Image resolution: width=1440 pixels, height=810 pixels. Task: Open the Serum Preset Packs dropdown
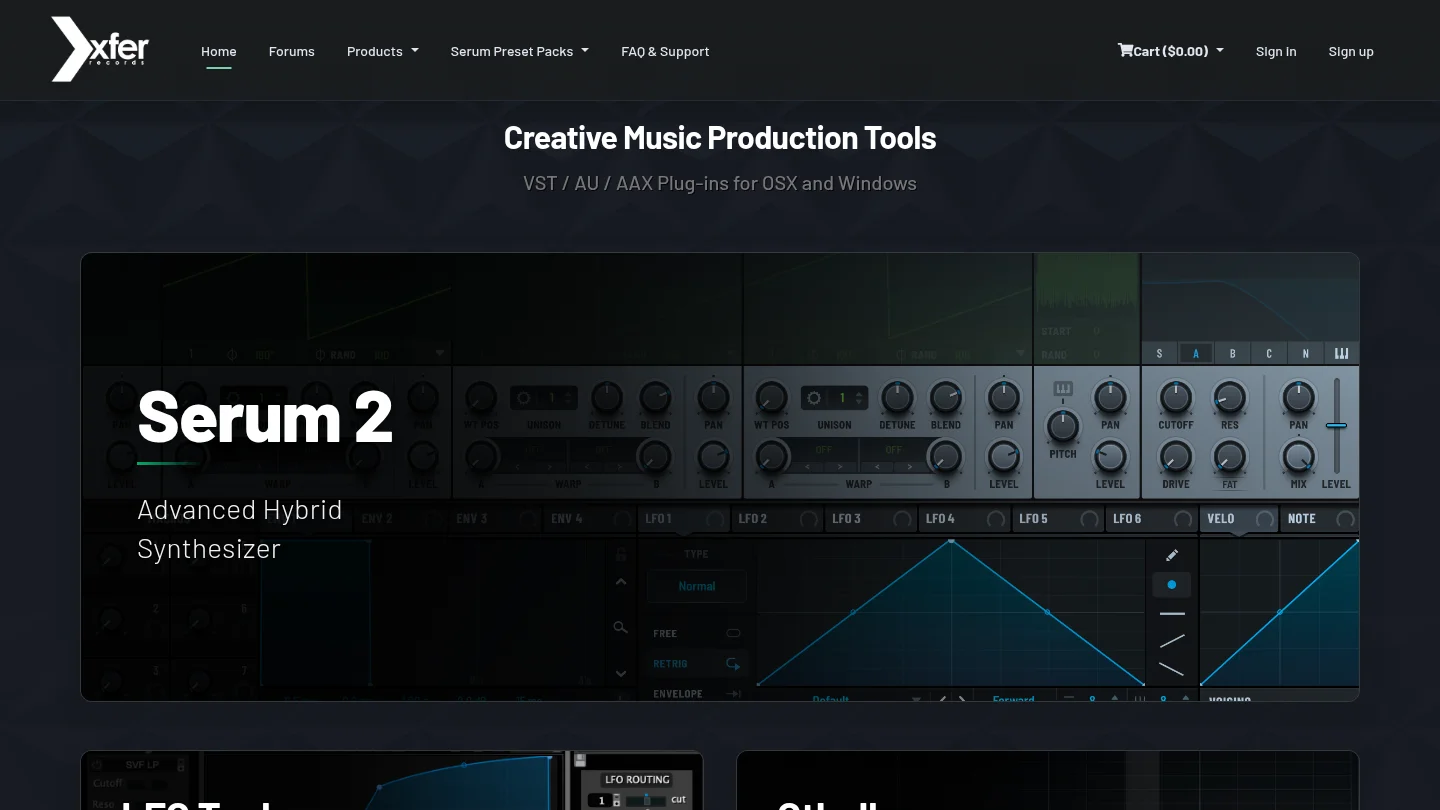(x=520, y=51)
